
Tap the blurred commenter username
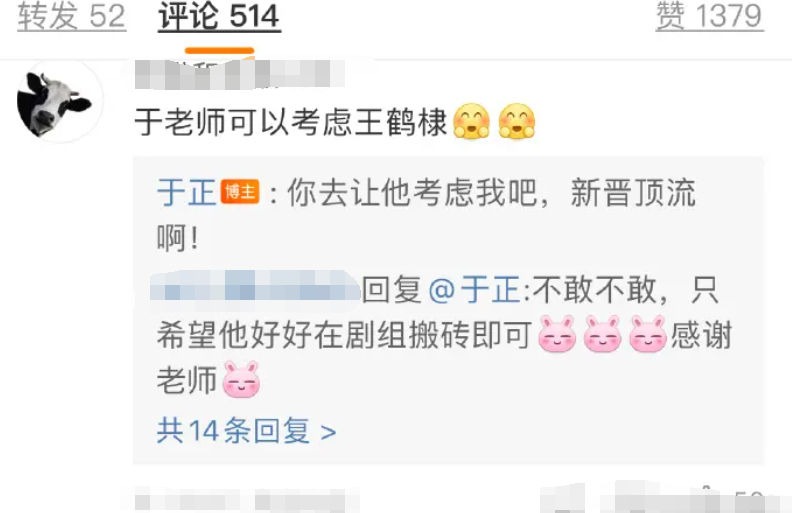click(x=240, y=74)
